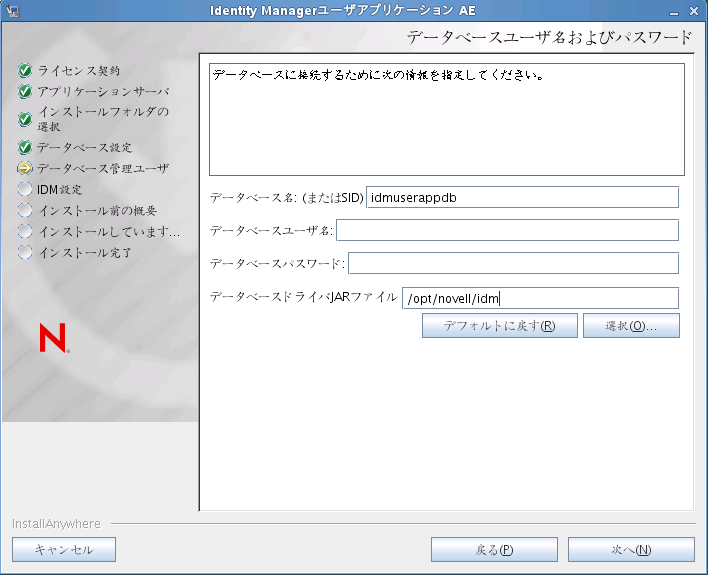Select インストール完了 step text
This screenshot has width=708, height=575.
click(84, 252)
